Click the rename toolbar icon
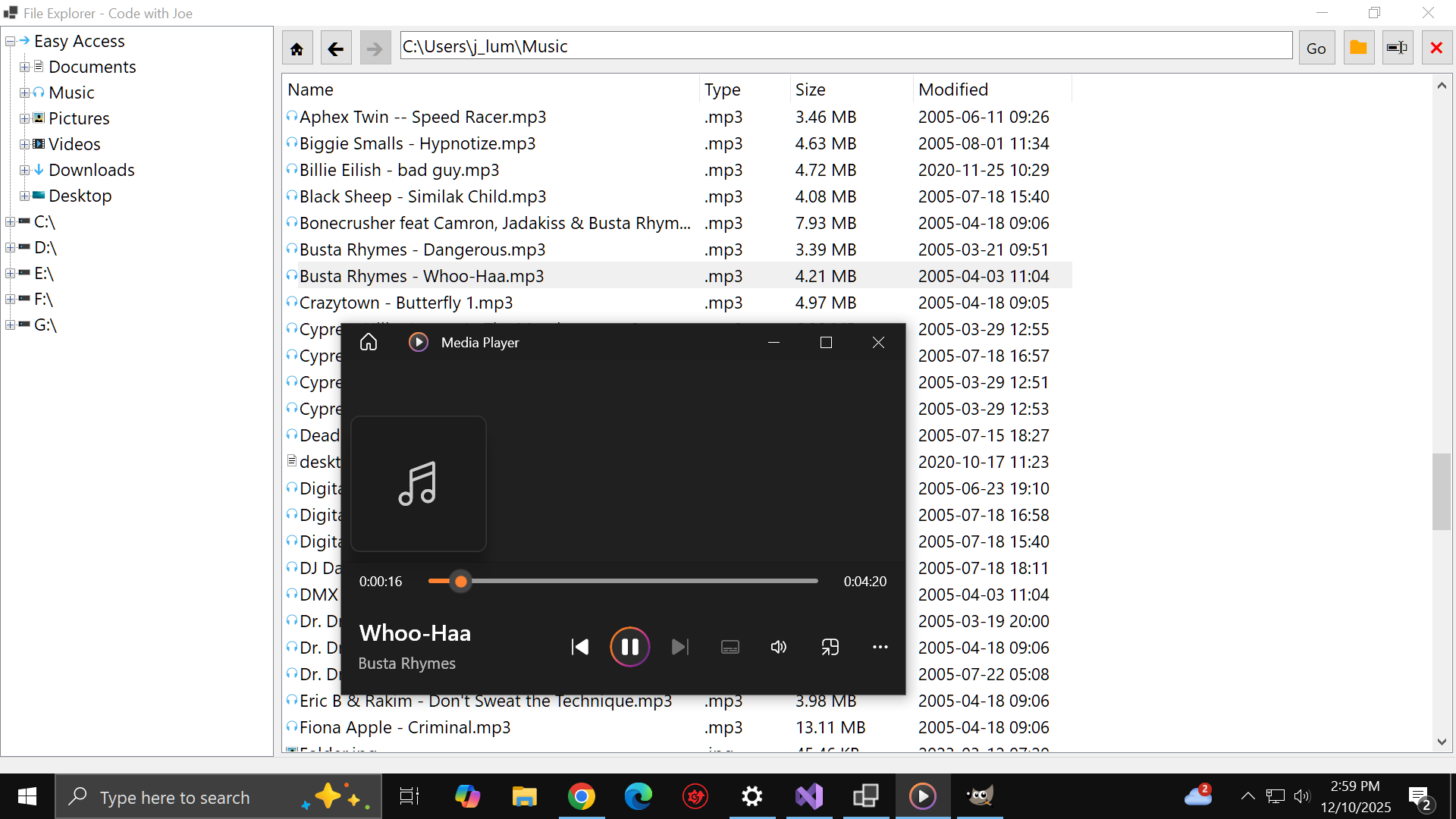 [1397, 47]
